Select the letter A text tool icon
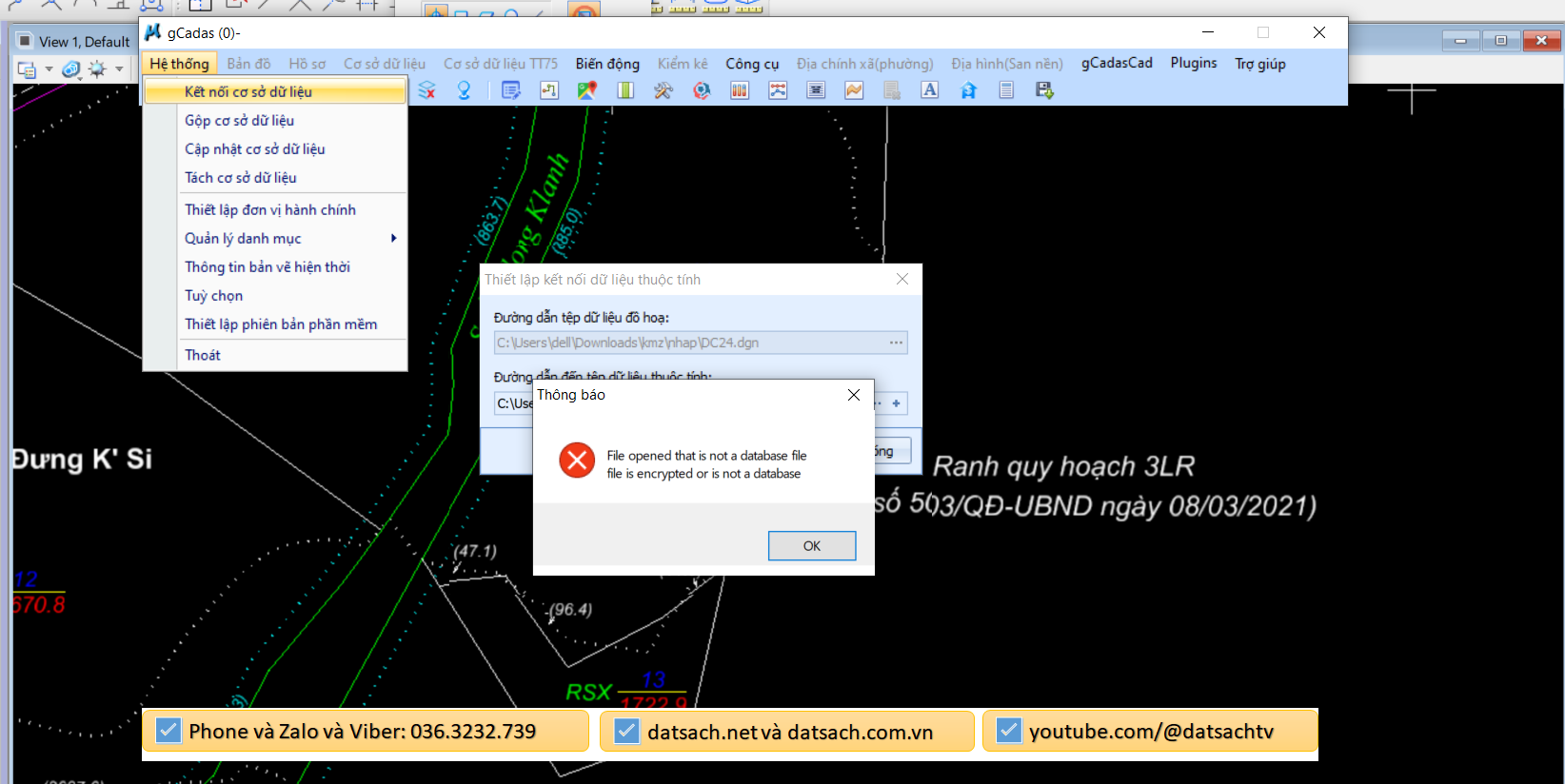The width and height of the screenshot is (1565, 784). [930, 90]
